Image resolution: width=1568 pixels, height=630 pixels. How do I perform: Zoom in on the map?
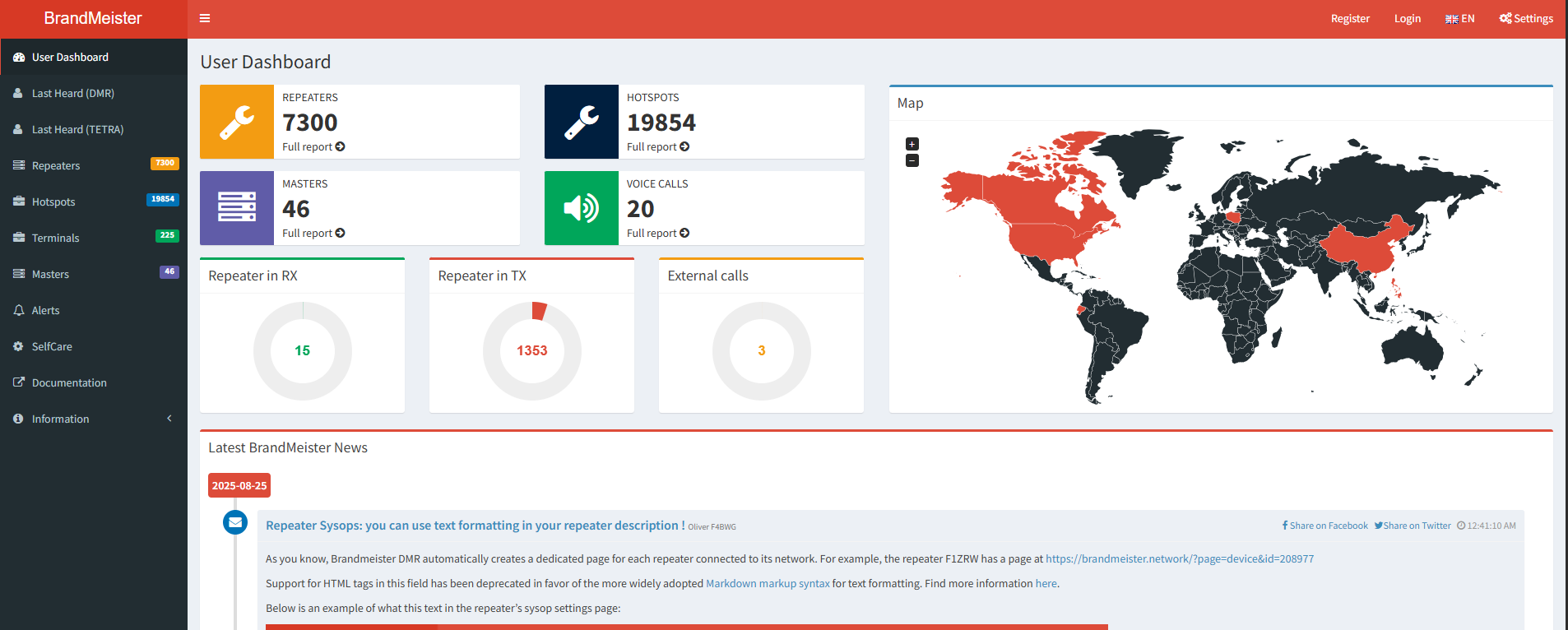pyautogui.click(x=912, y=144)
